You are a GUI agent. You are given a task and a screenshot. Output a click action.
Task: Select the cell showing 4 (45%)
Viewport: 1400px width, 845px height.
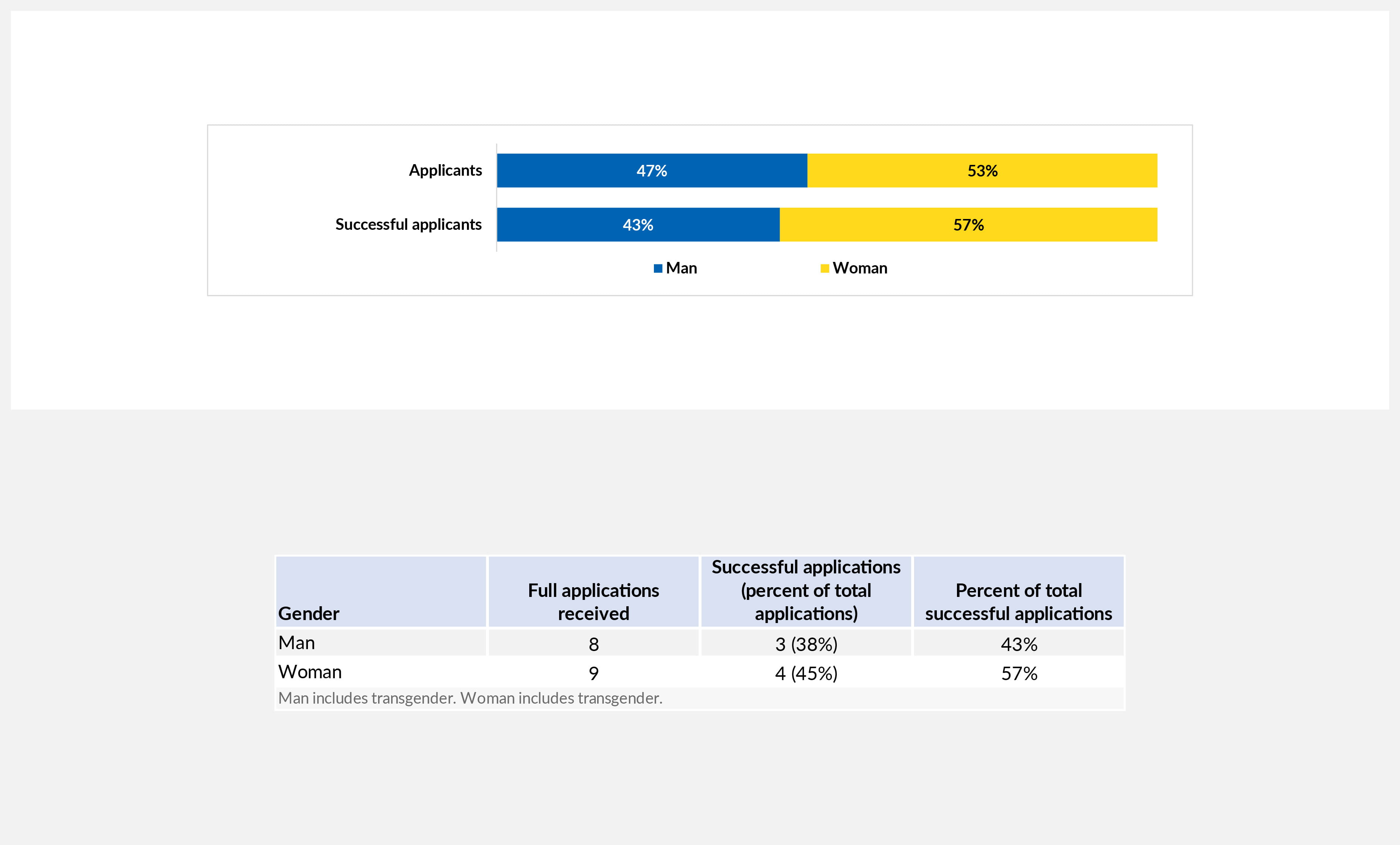(x=805, y=673)
